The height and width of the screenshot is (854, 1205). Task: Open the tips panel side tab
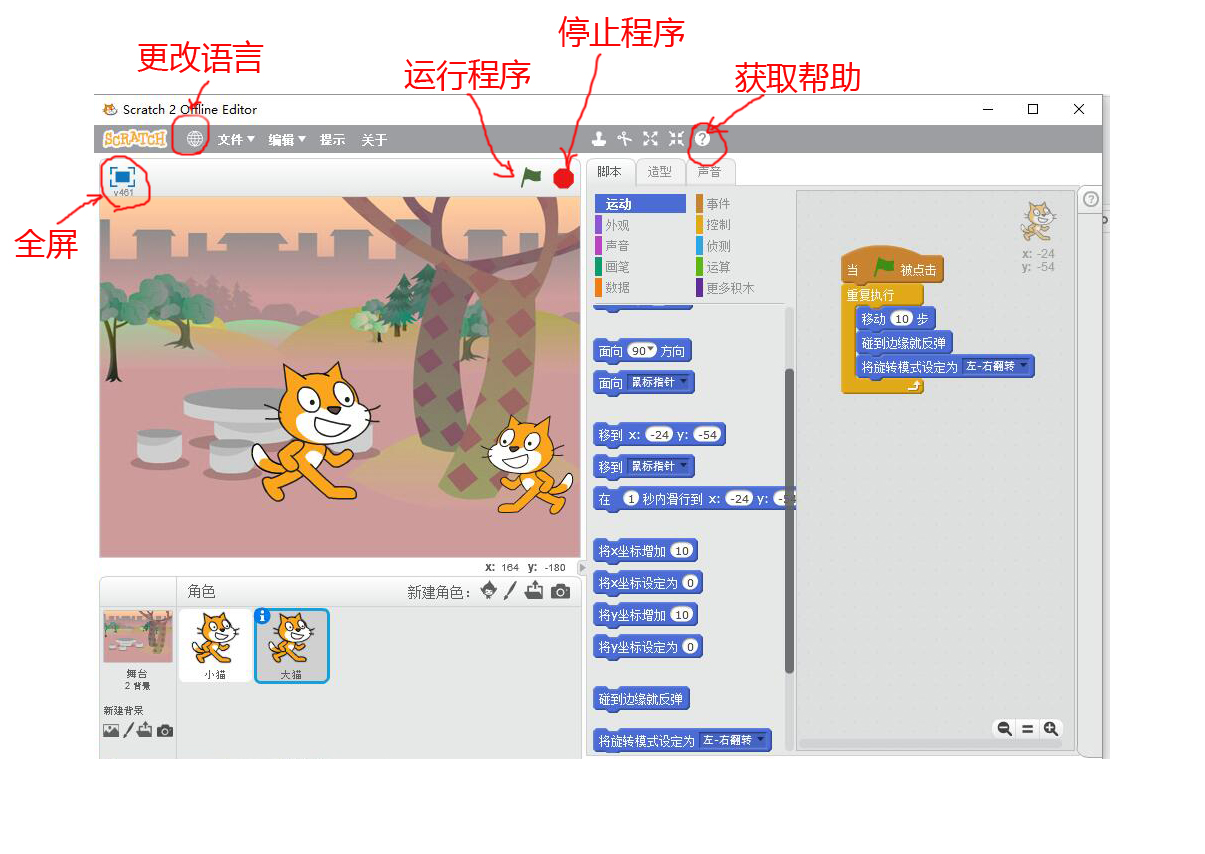click(x=1090, y=199)
